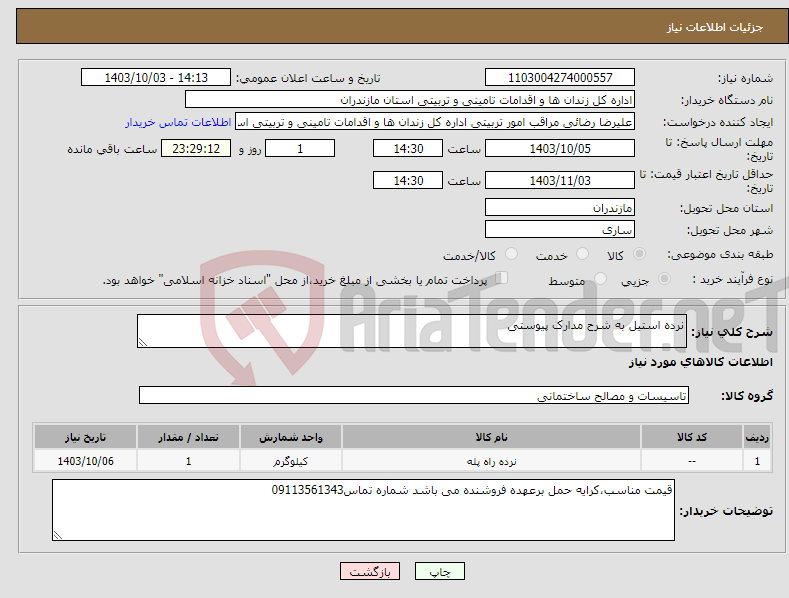
Task: Click the goods group تاسیسات و مصالح ساختمانی field
Action: pos(414,396)
